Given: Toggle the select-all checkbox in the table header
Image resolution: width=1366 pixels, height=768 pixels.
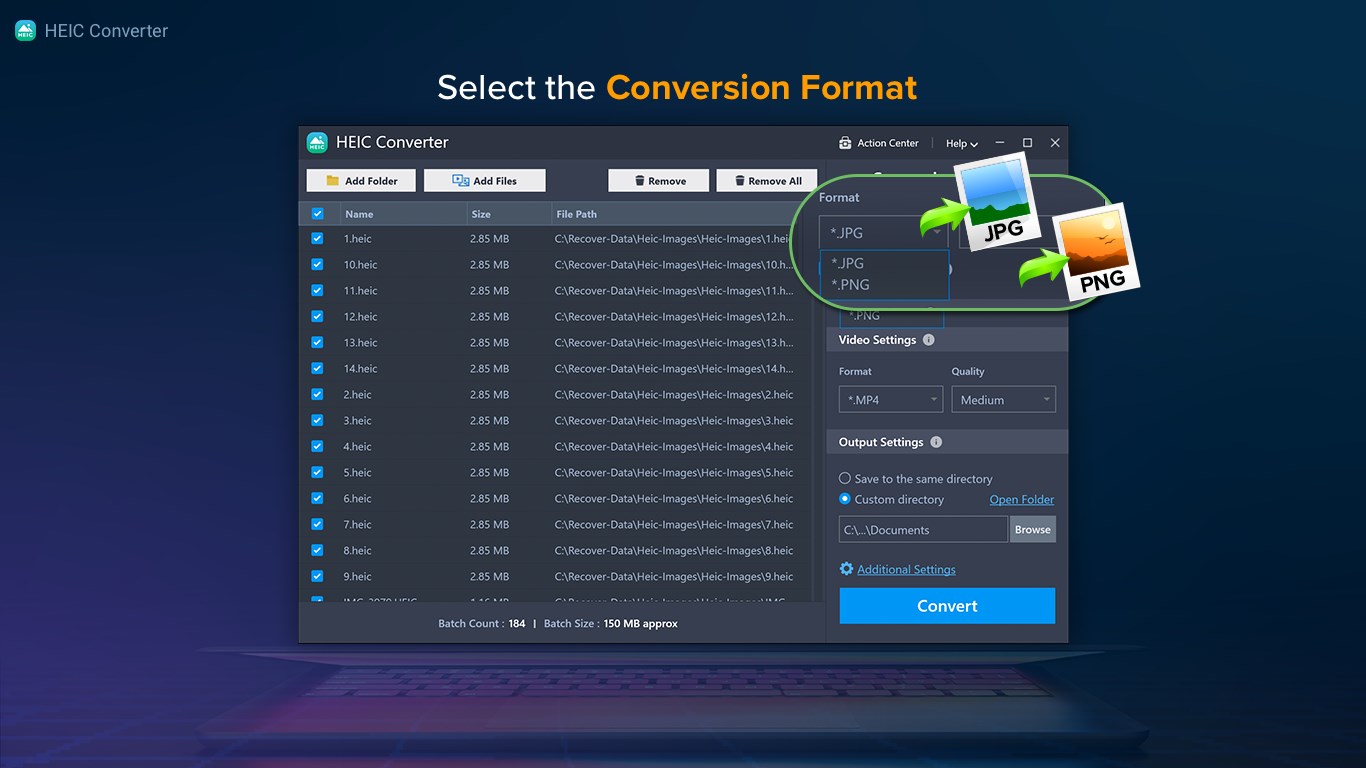Looking at the screenshot, I should tap(317, 213).
